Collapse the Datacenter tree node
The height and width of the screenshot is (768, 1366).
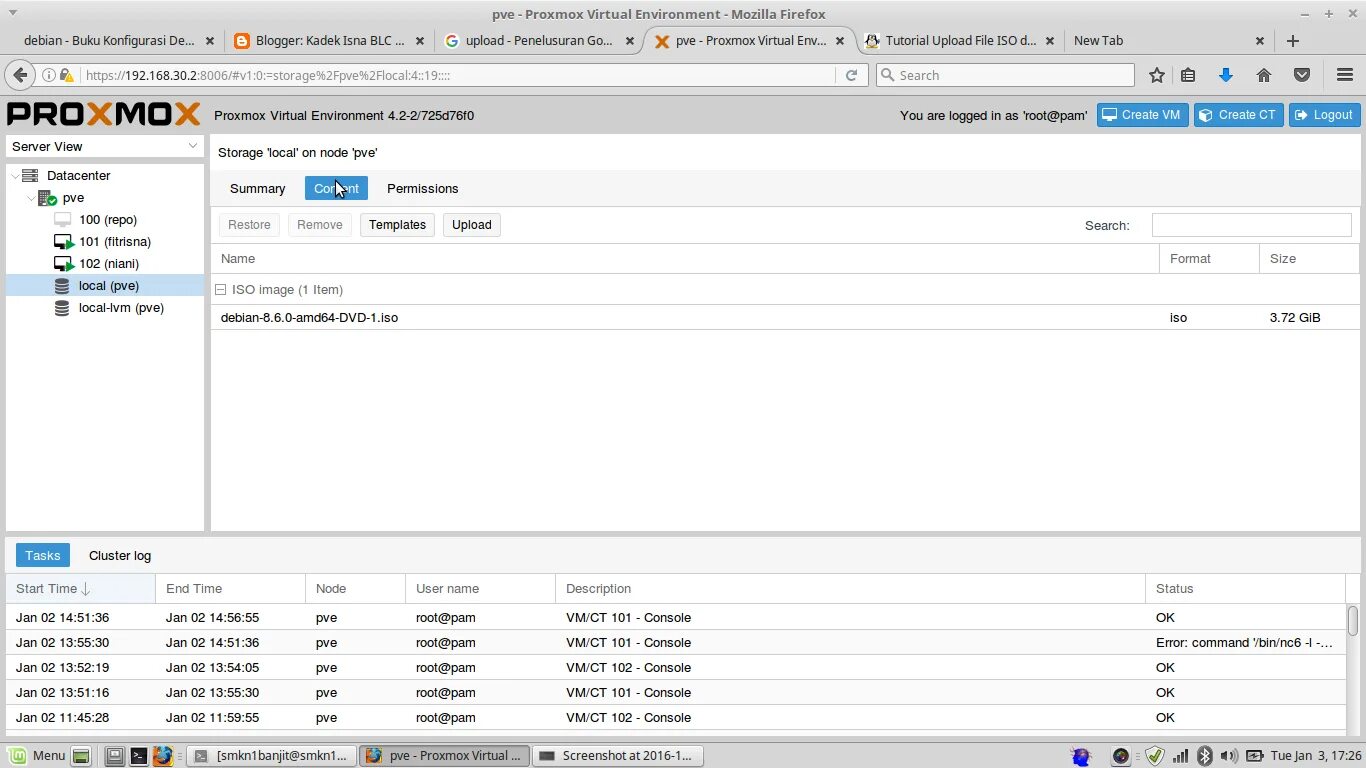(14, 175)
